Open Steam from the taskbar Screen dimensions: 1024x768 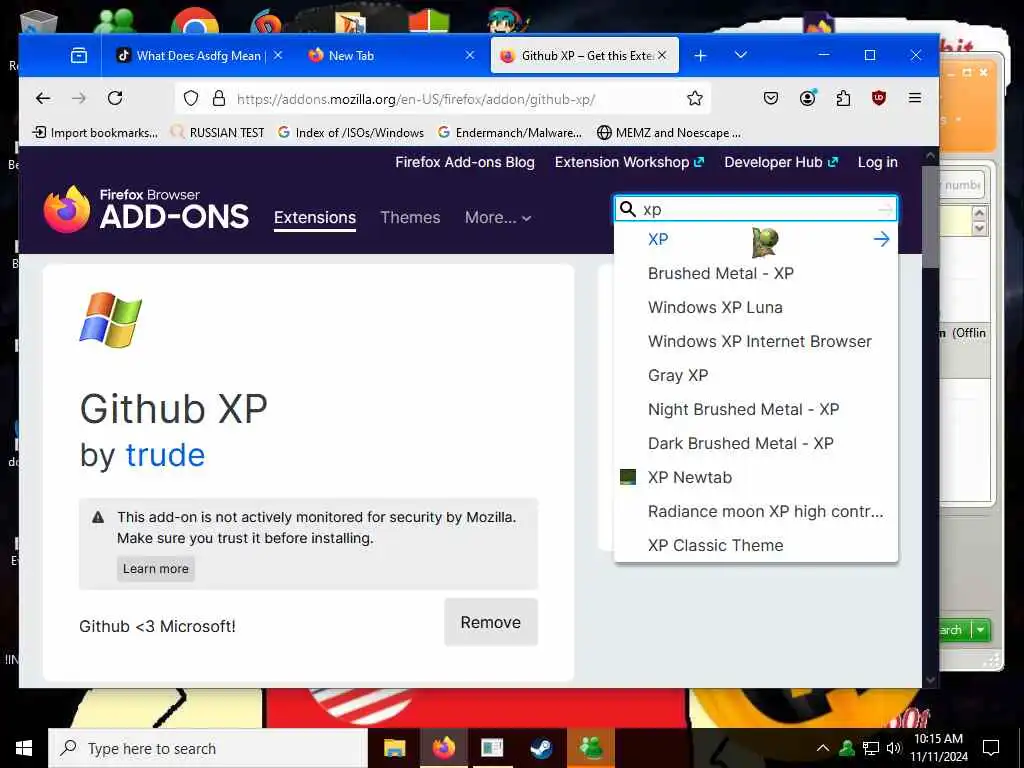click(x=541, y=748)
